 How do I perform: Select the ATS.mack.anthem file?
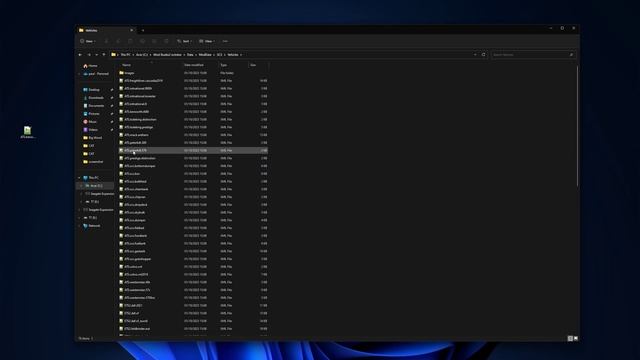[x=193, y=135]
